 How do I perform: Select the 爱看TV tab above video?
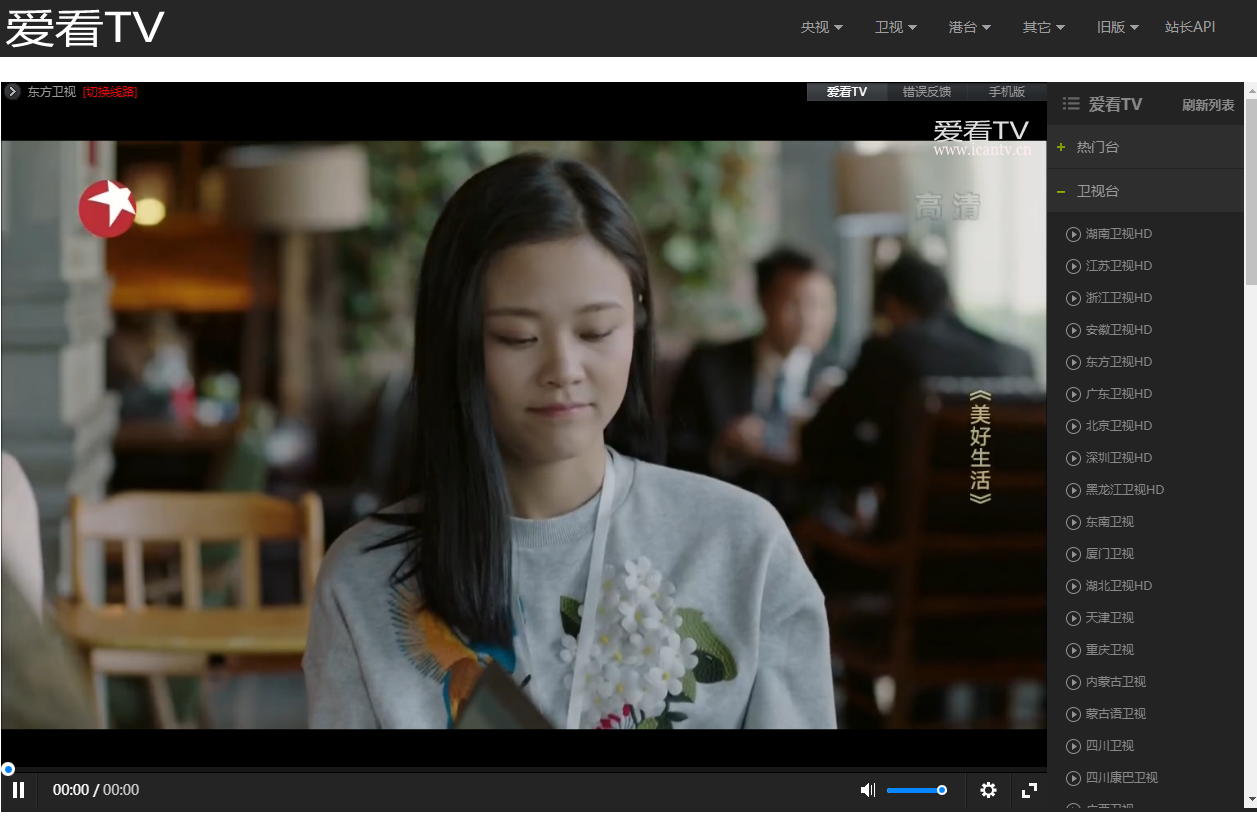point(847,92)
